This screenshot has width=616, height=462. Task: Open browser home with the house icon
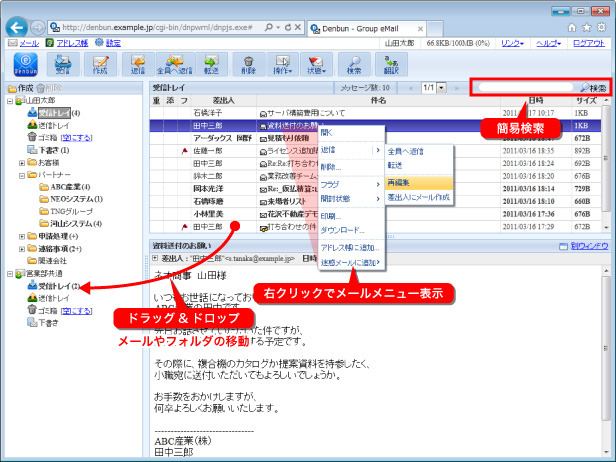[572, 27]
